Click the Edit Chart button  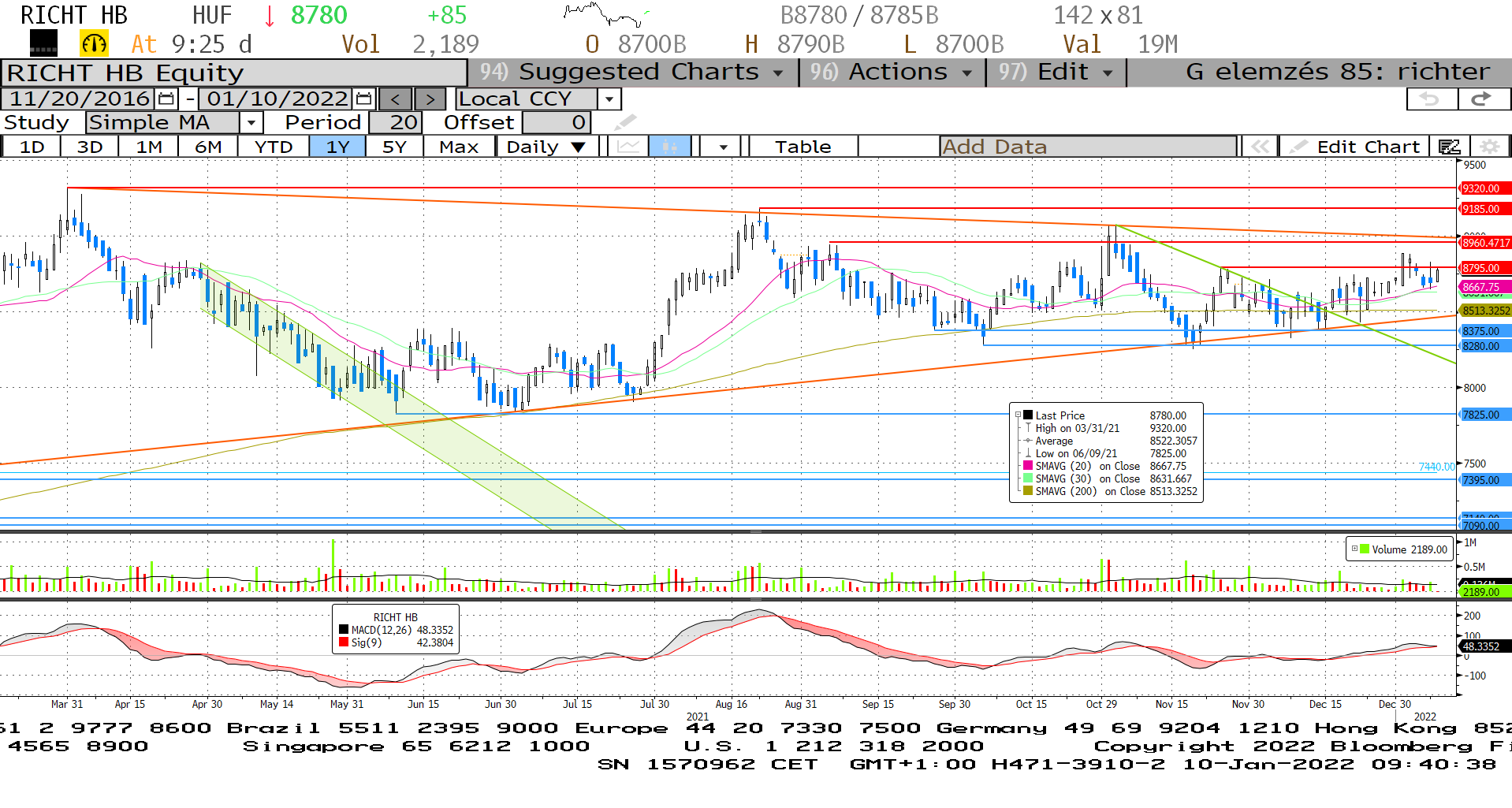click(1355, 147)
